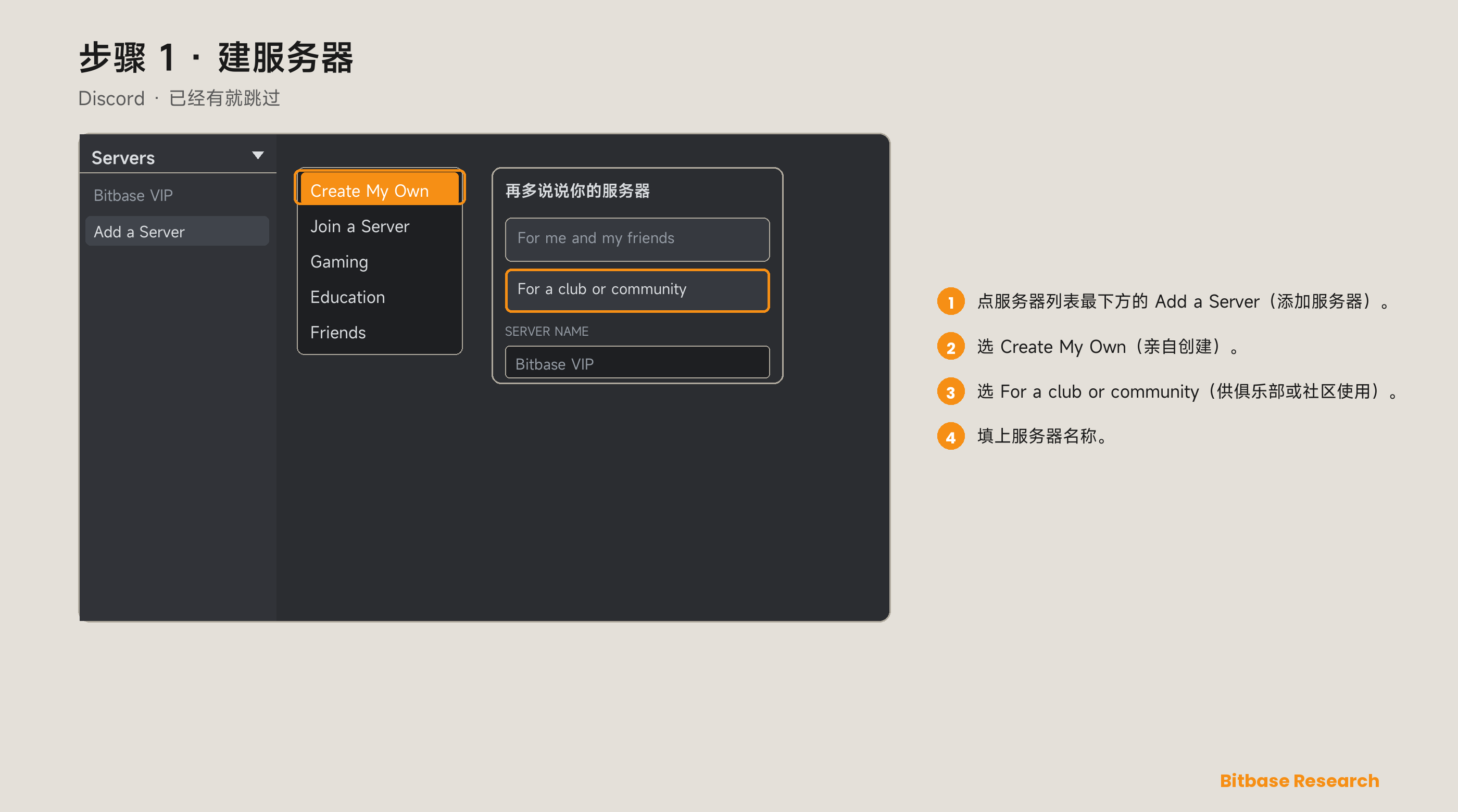Screen dimensions: 1458x812
Task: Click the Servers header label
Action: pyautogui.click(x=123, y=157)
